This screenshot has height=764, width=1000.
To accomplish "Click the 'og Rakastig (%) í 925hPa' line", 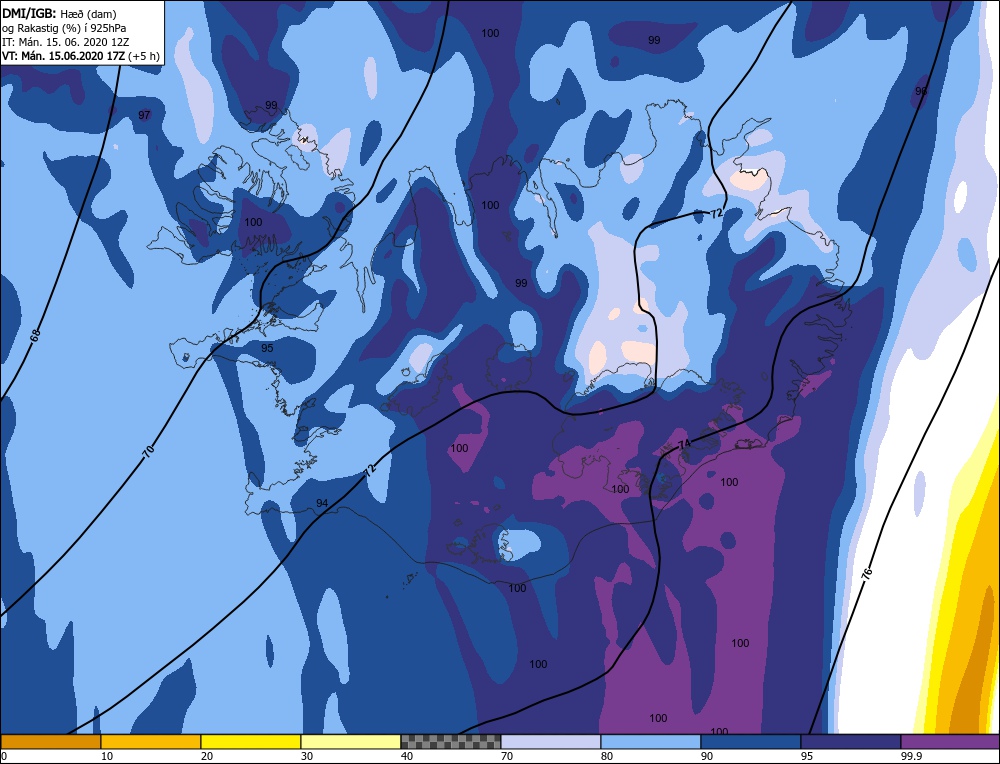I will pos(64,28).
